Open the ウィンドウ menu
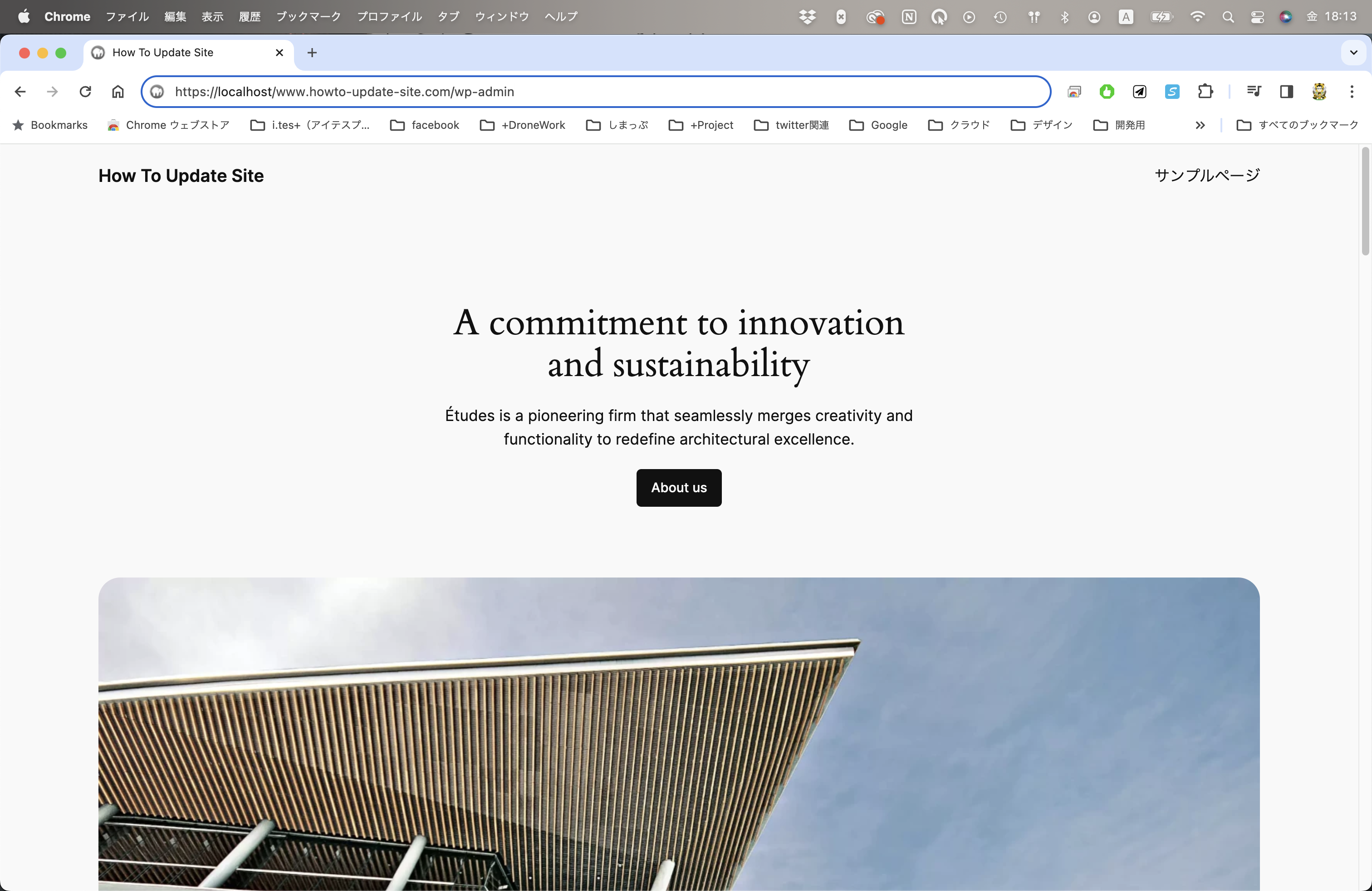This screenshot has width=1372, height=891. (502, 17)
